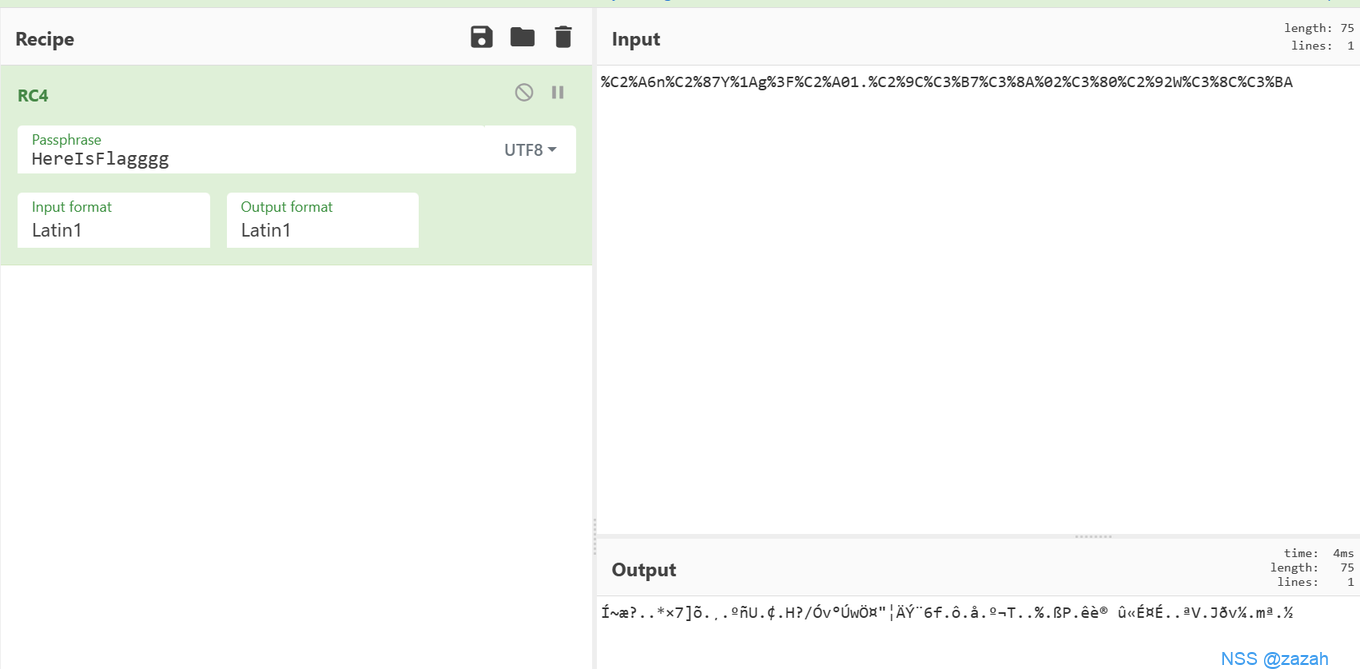The image size is (1360, 669).
Task: Open the Input format Latin1 selector
Action: pyautogui.click(x=114, y=220)
